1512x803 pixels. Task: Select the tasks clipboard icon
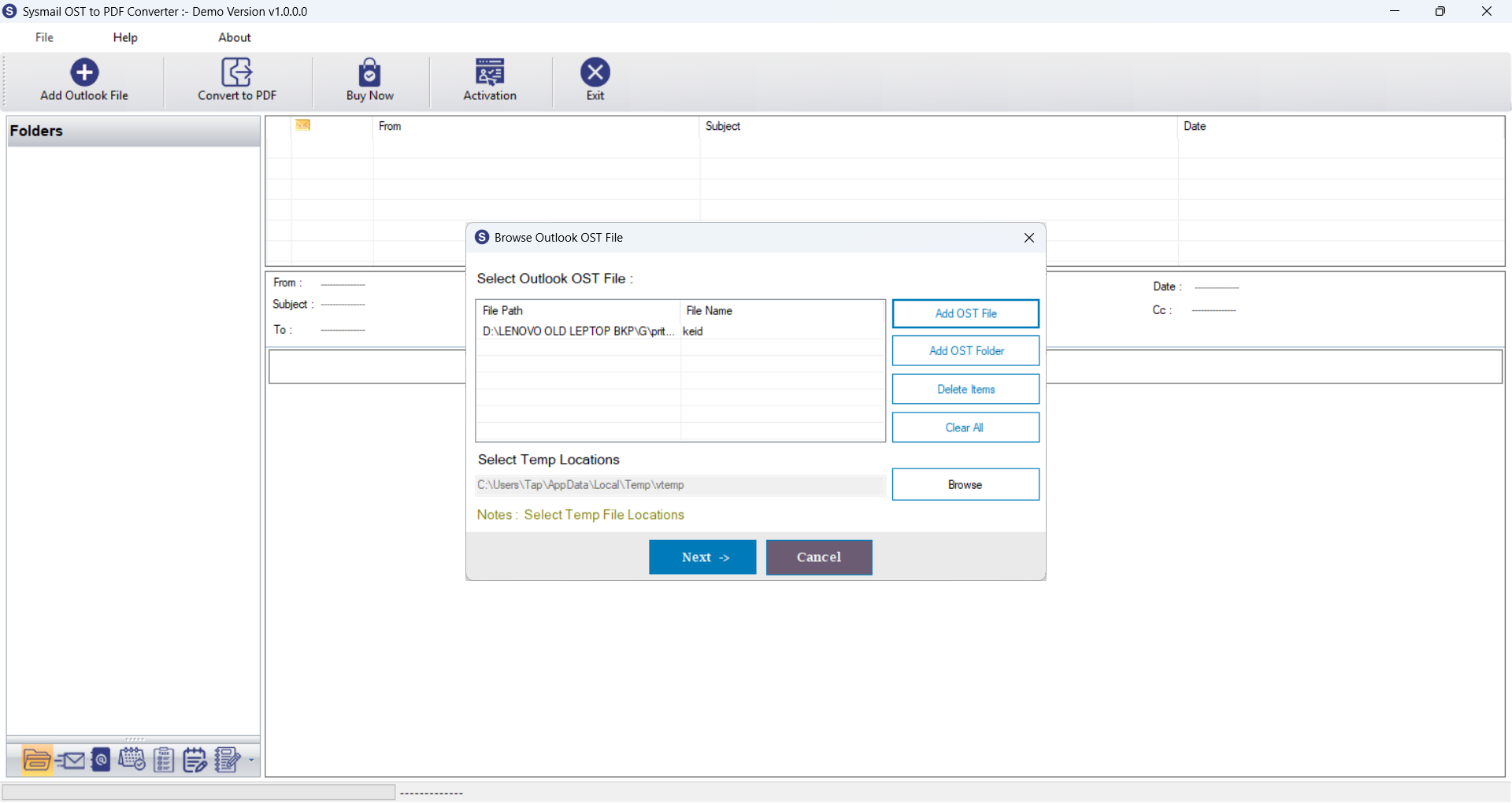164,760
